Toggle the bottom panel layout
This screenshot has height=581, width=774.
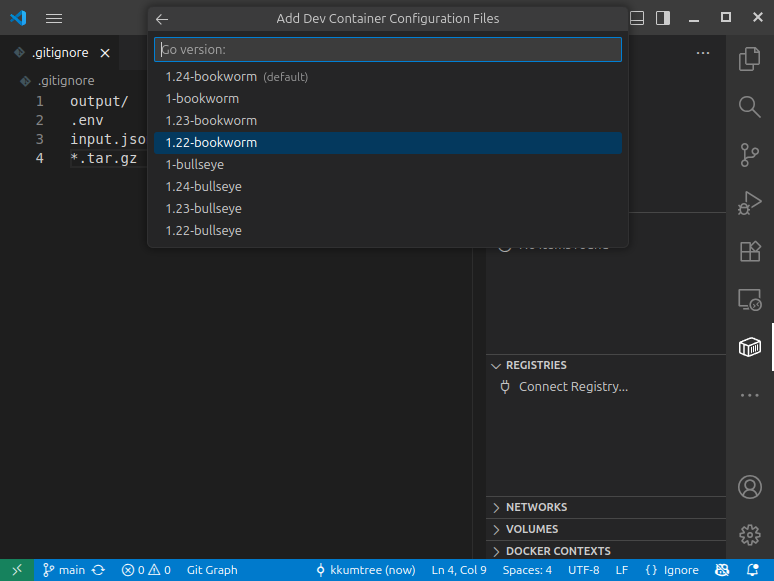tap(637, 18)
